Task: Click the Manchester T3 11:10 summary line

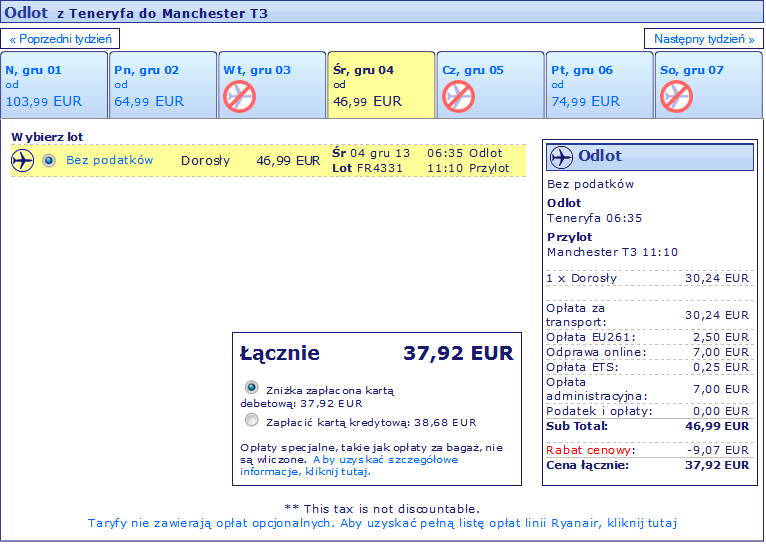Action: pos(613,252)
